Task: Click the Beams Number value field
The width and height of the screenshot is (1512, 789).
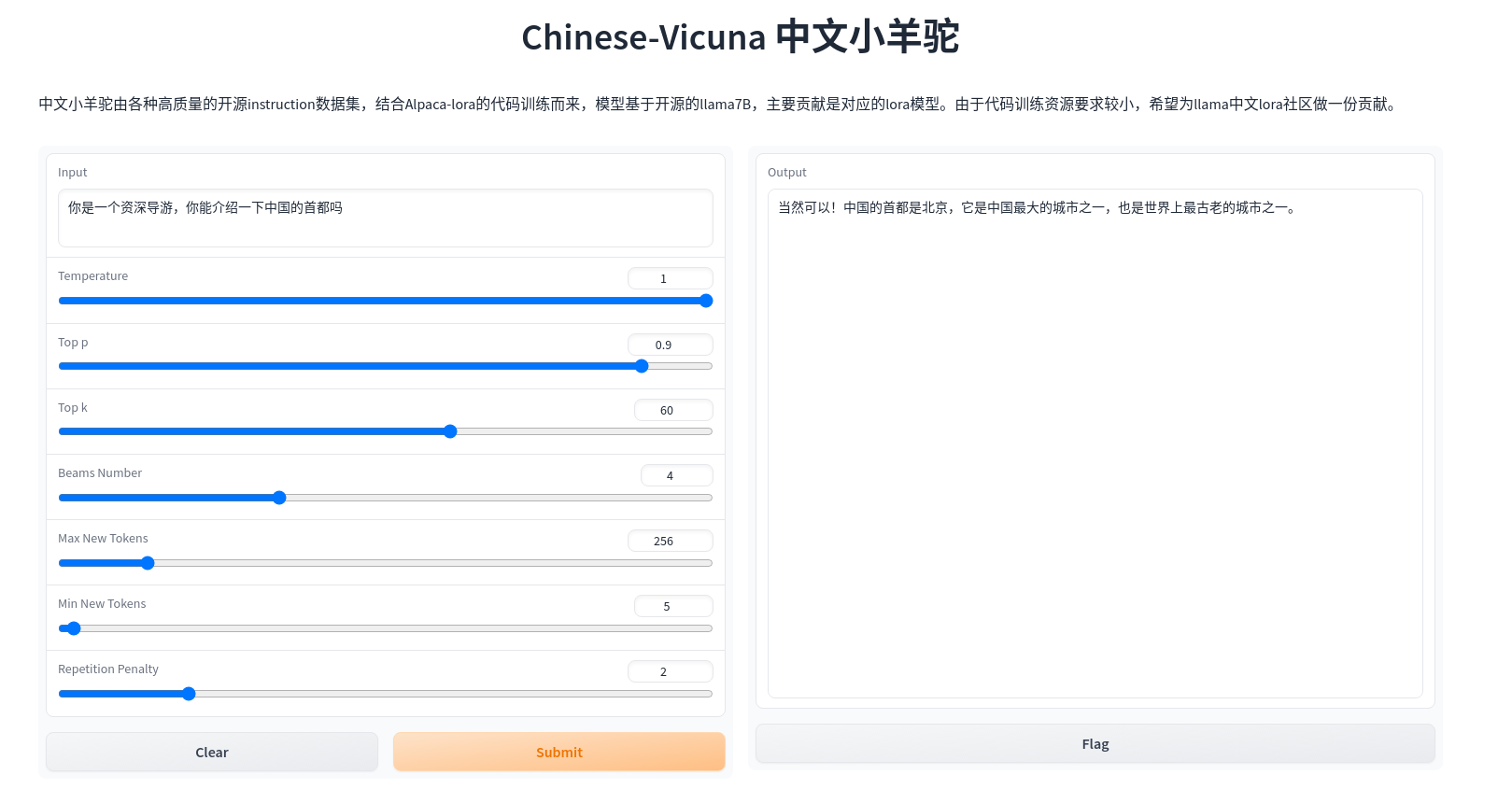Action: [676, 474]
